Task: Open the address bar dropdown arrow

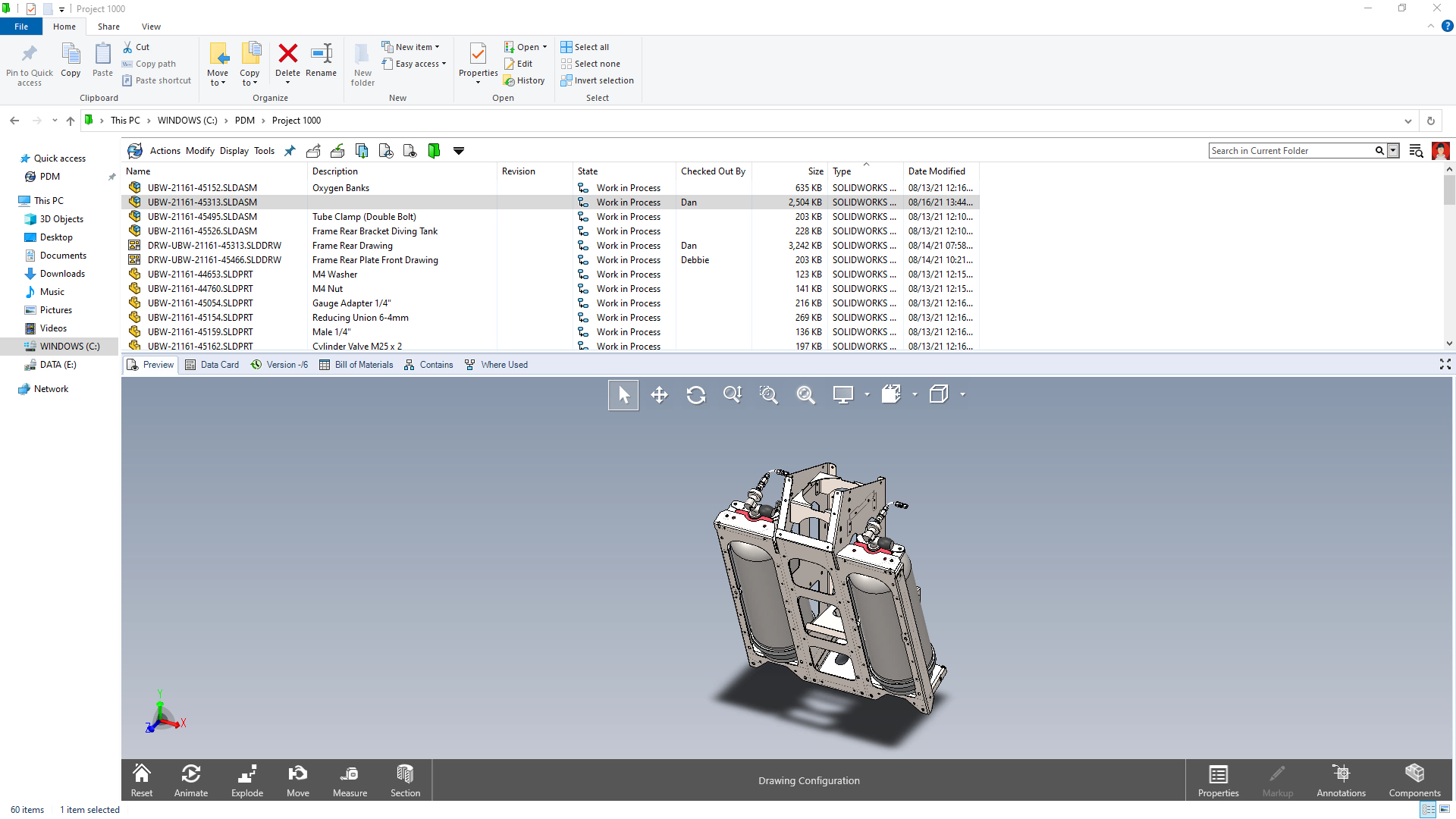Action: point(1407,121)
